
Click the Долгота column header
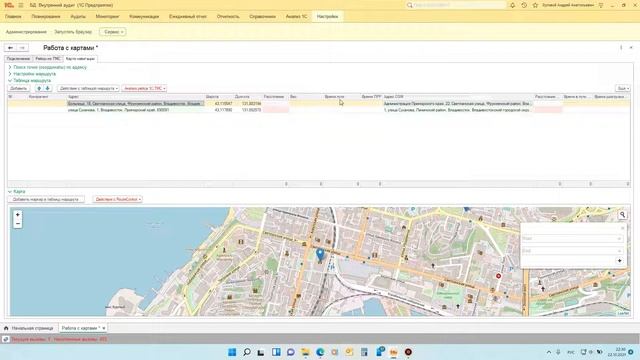(x=242, y=97)
